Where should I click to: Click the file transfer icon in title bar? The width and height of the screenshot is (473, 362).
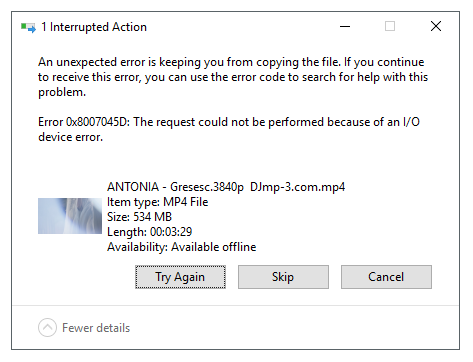[x=28, y=27]
